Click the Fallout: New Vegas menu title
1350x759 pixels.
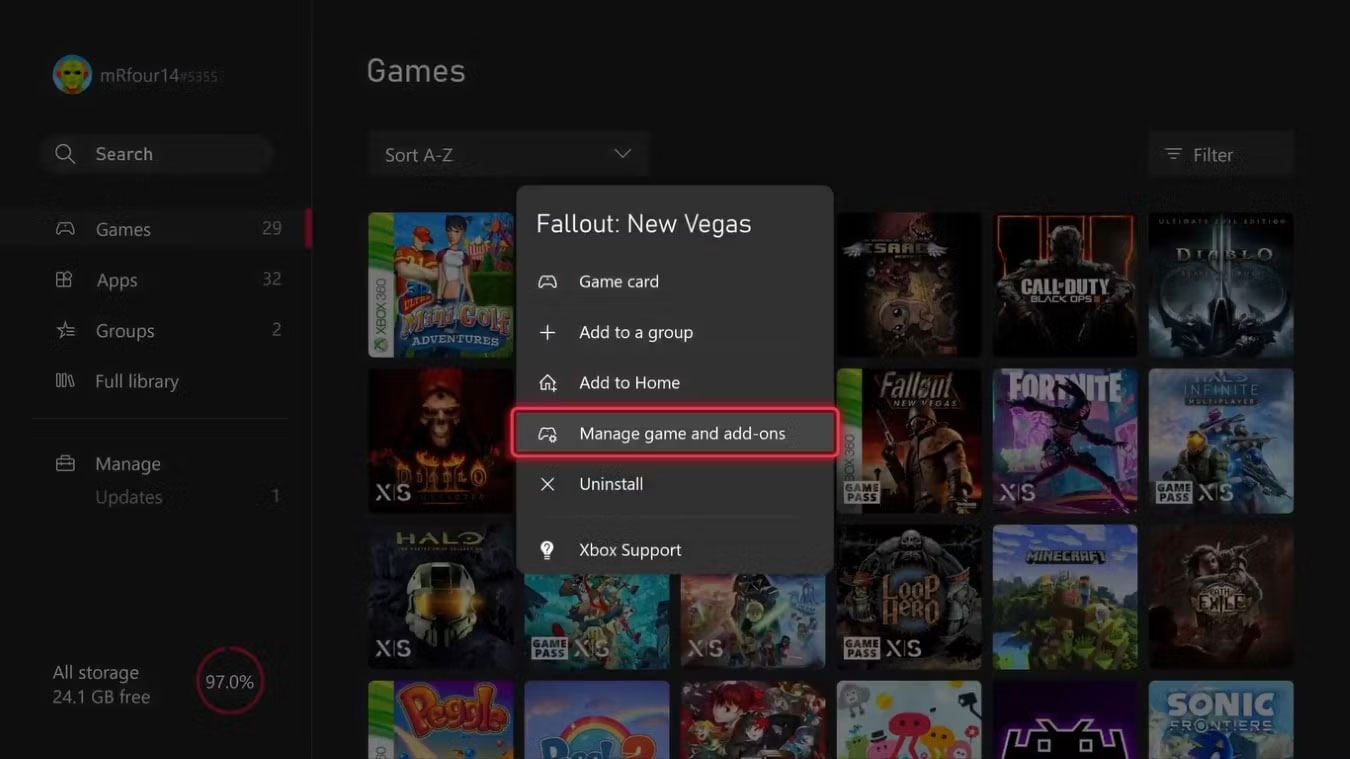pyautogui.click(x=643, y=224)
